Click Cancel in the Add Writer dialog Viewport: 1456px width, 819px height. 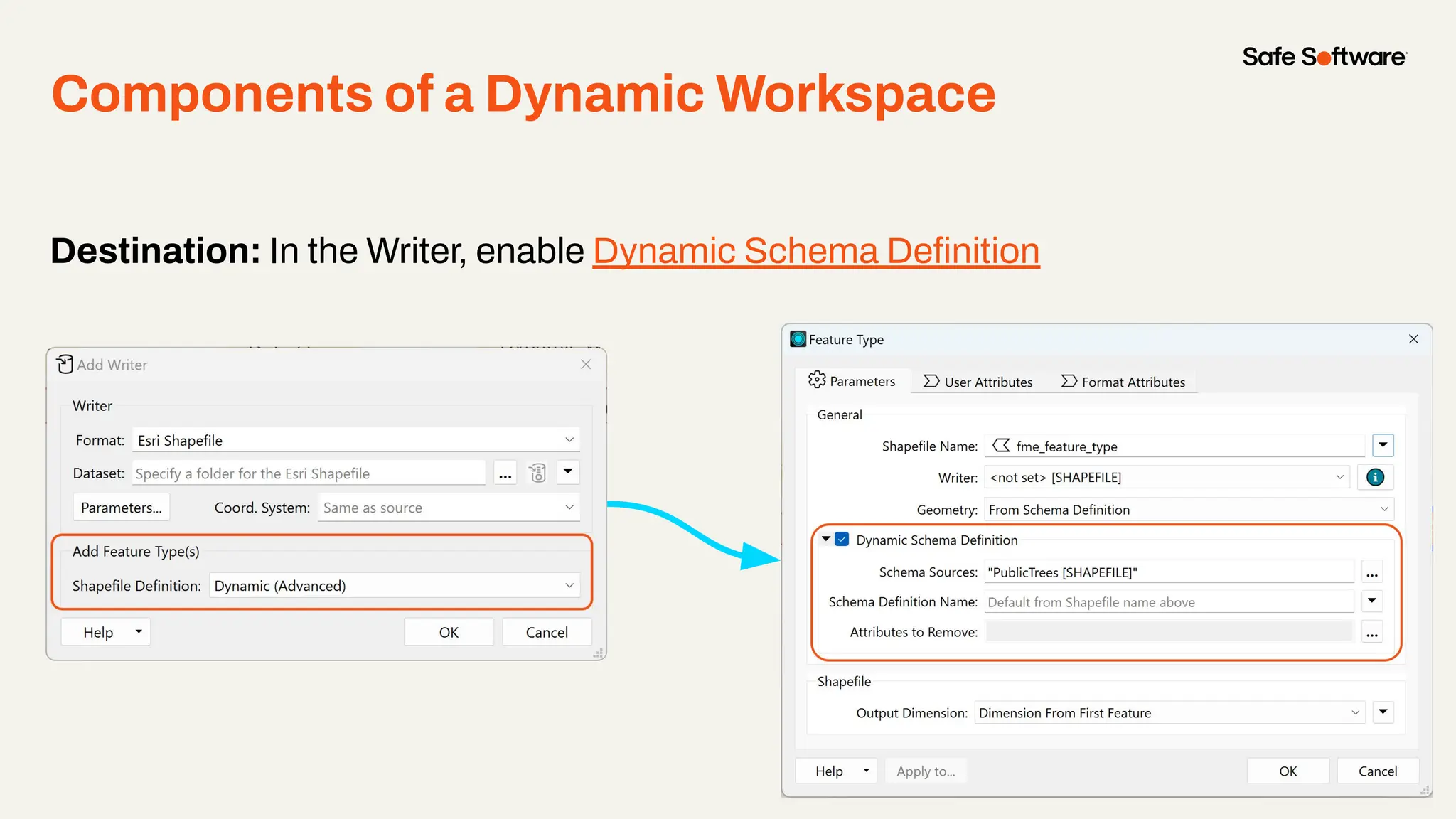click(547, 632)
